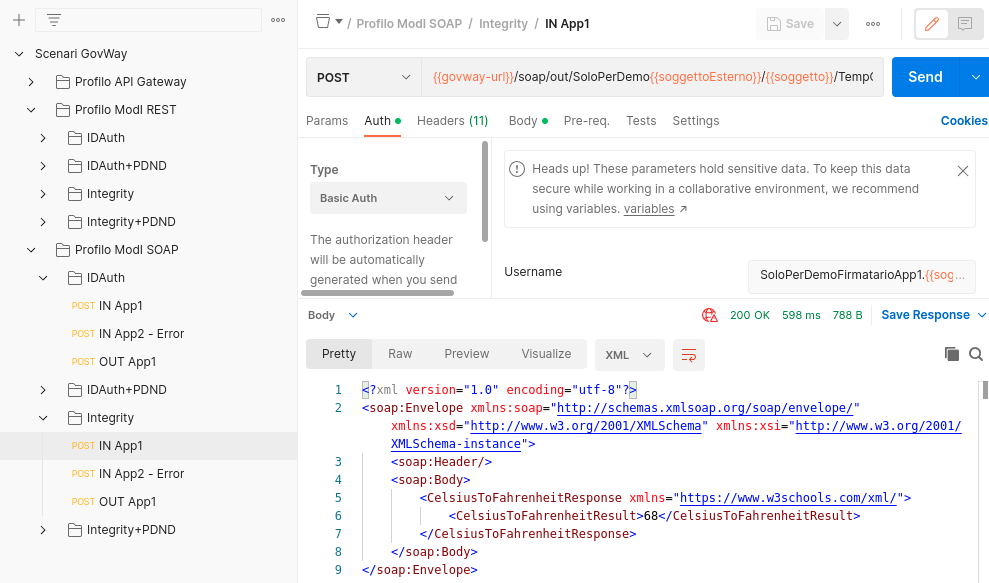Click the network globe warning icon
Viewport: 989px width, 583px height.
point(710,315)
